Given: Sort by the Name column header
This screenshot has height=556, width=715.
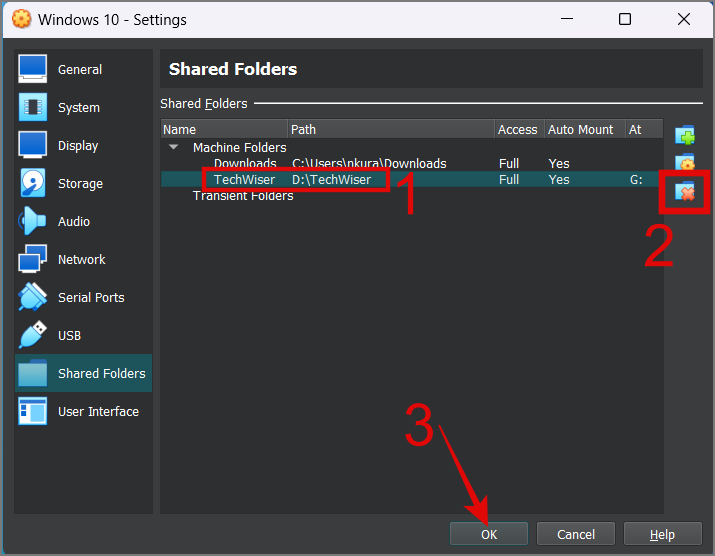Looking at the screenshot, I should tap(224, 129).
